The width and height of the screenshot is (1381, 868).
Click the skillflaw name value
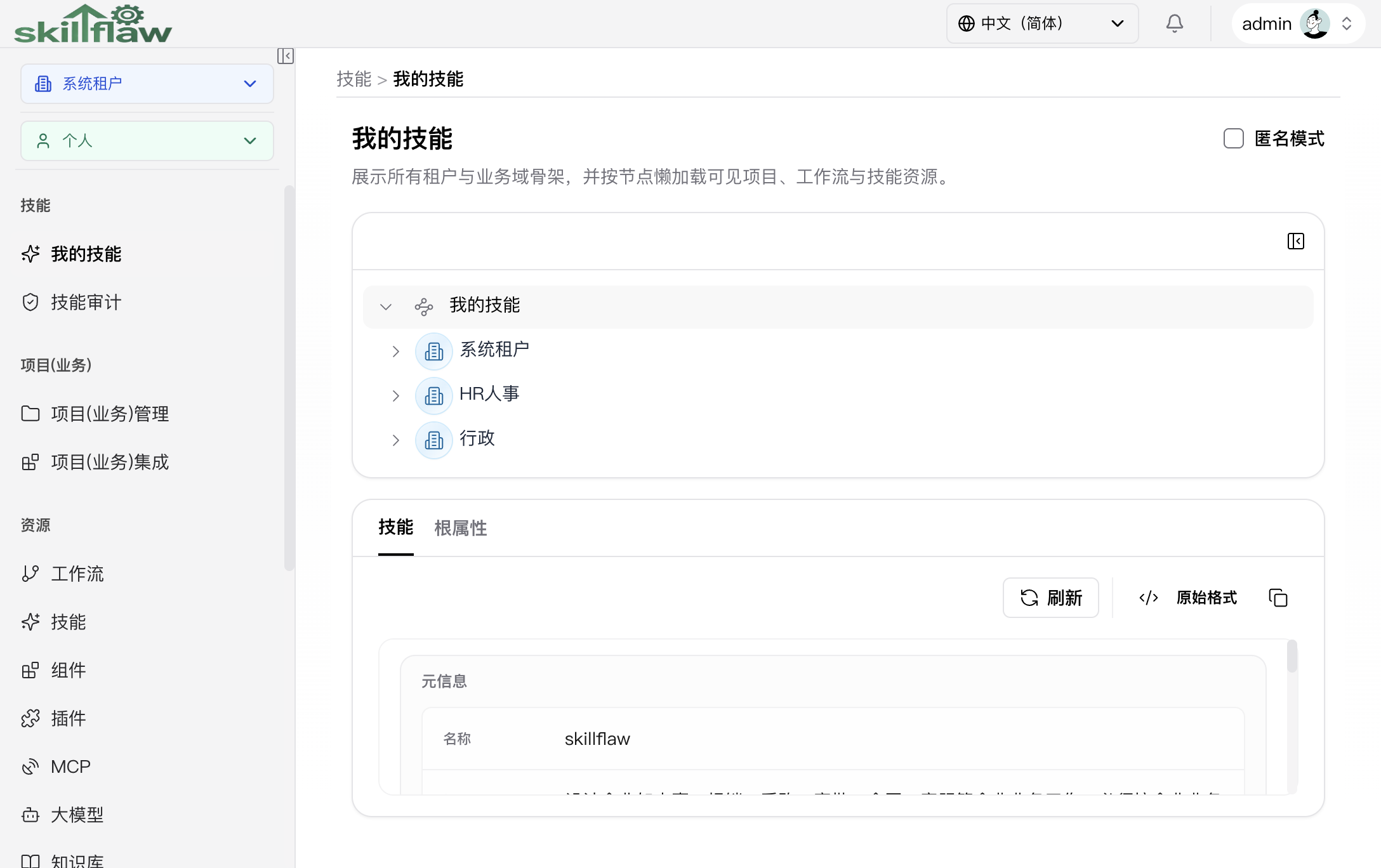click(x=597, y=739)
